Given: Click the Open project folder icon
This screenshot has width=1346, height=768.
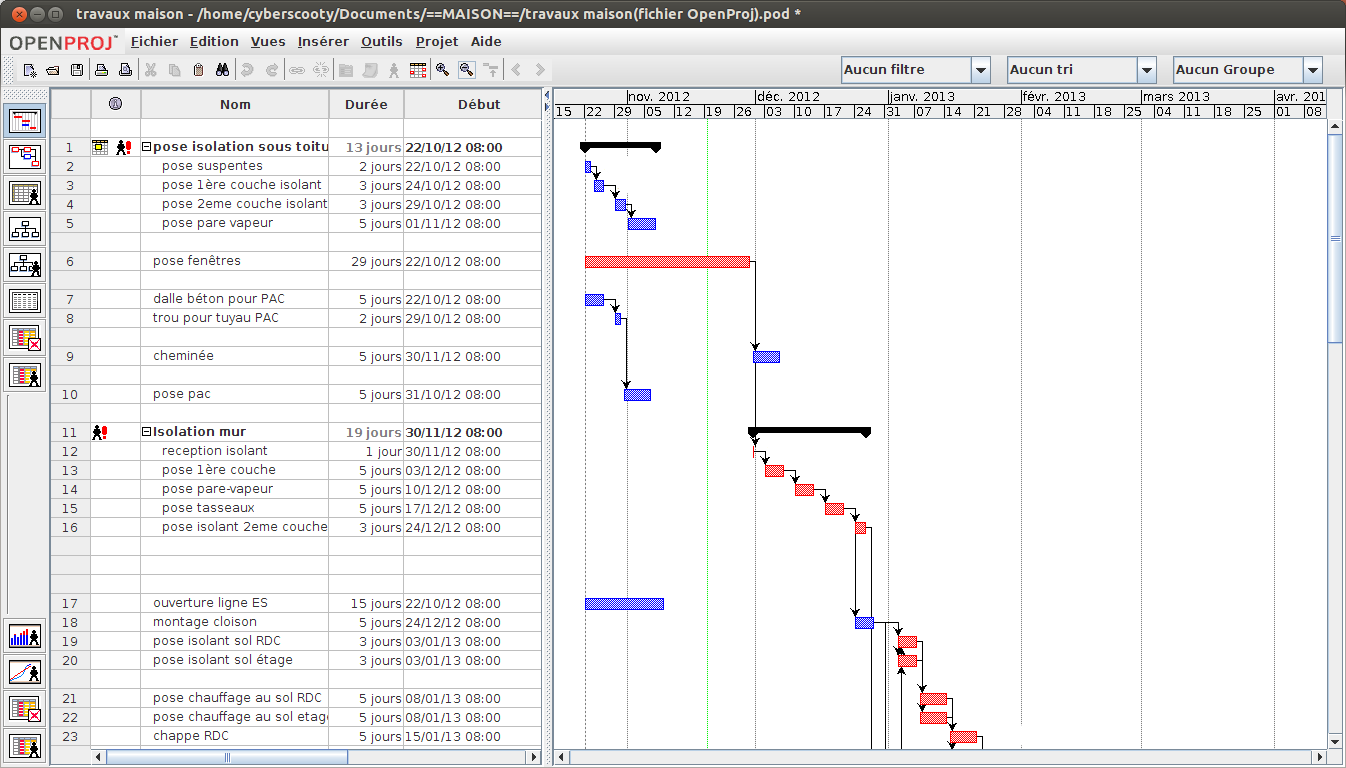Looking at the screenshot, I should click(x=53, y=70).
